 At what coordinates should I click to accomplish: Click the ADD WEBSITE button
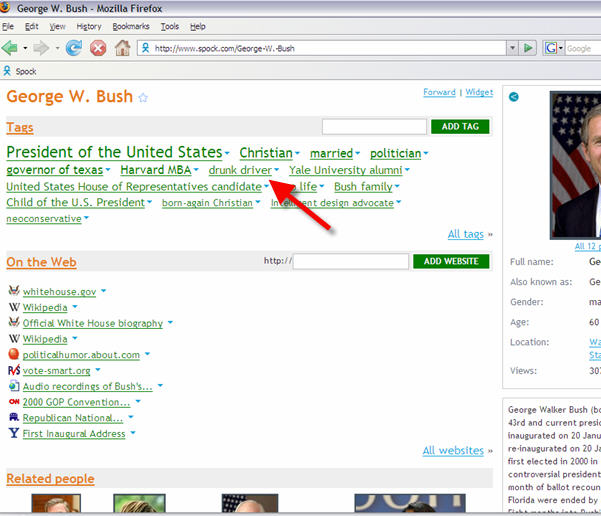[451, 261]
